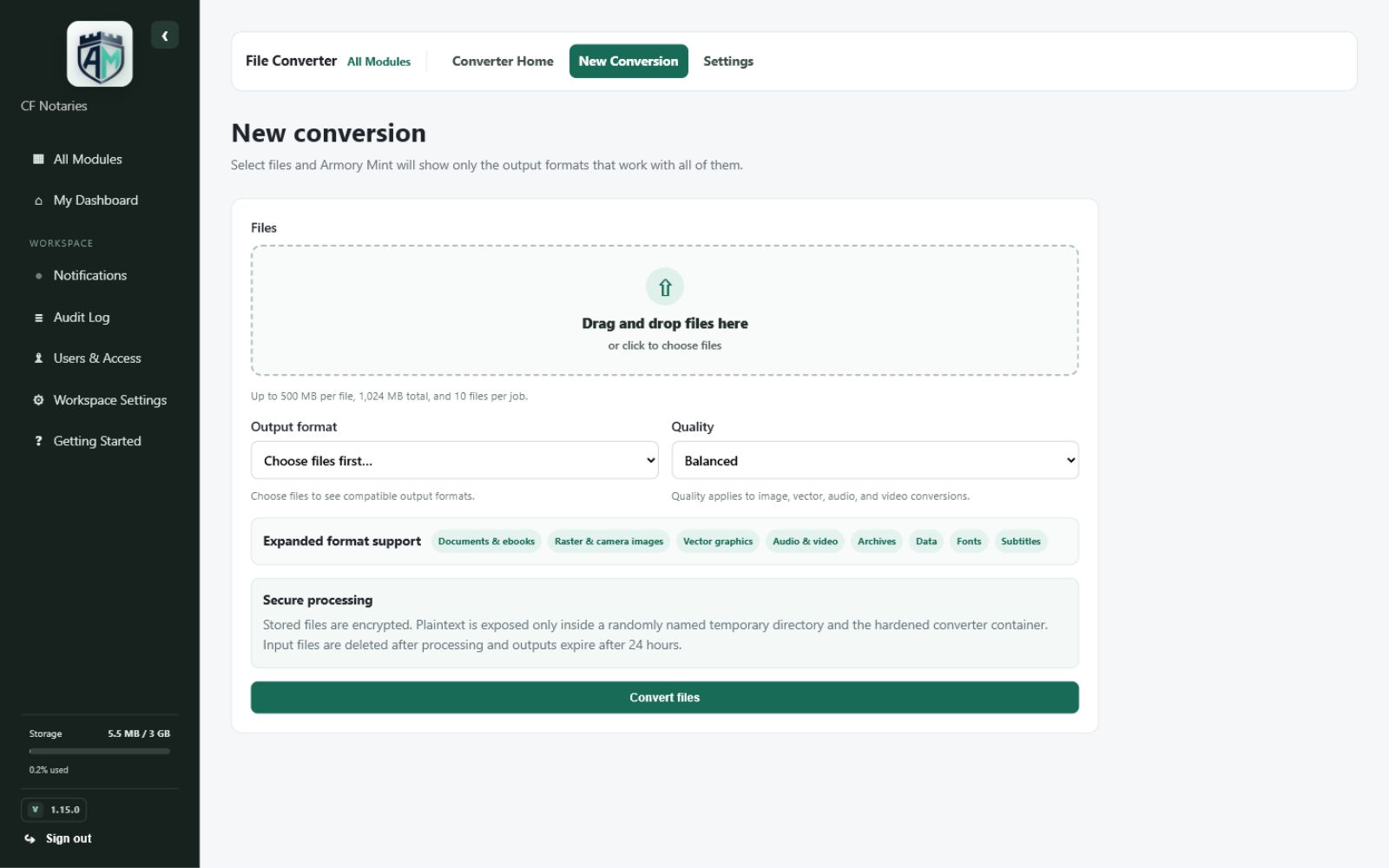The image size is (1389, 868).
Task: Open the File Converter Settings tab
Action: [728, 62]
